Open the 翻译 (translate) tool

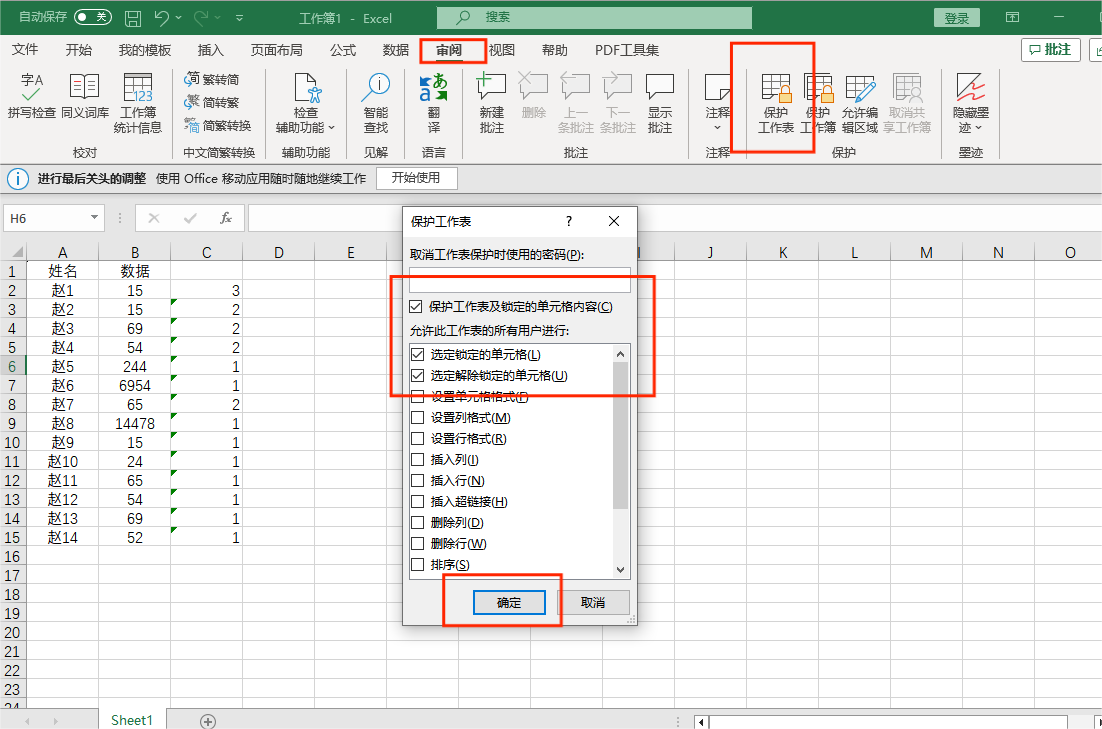coord(434,100)
